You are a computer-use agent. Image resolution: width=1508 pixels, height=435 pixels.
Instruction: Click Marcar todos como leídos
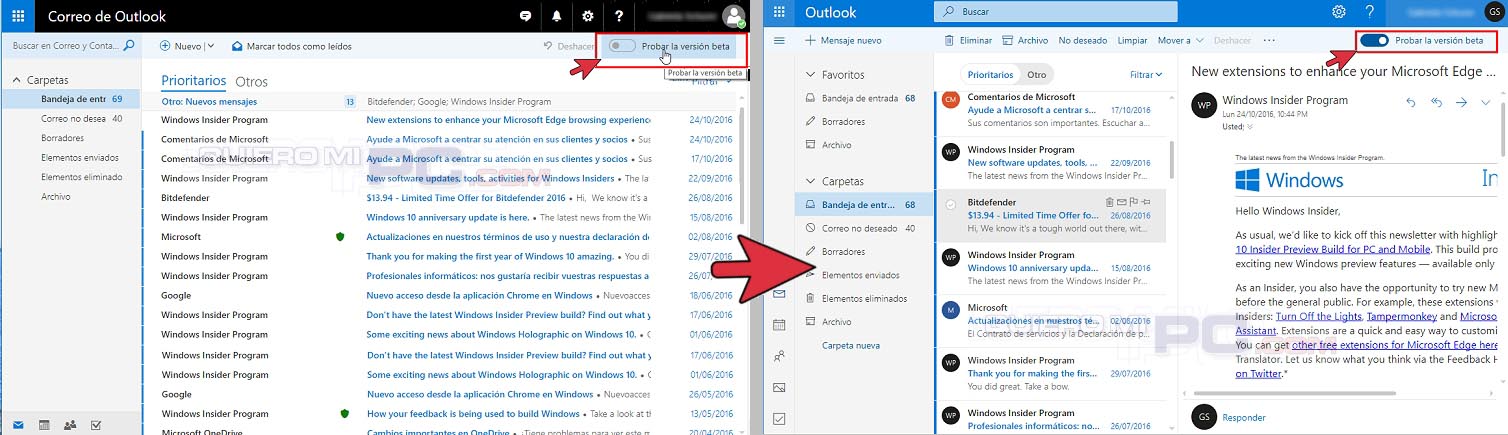[292, 46]
